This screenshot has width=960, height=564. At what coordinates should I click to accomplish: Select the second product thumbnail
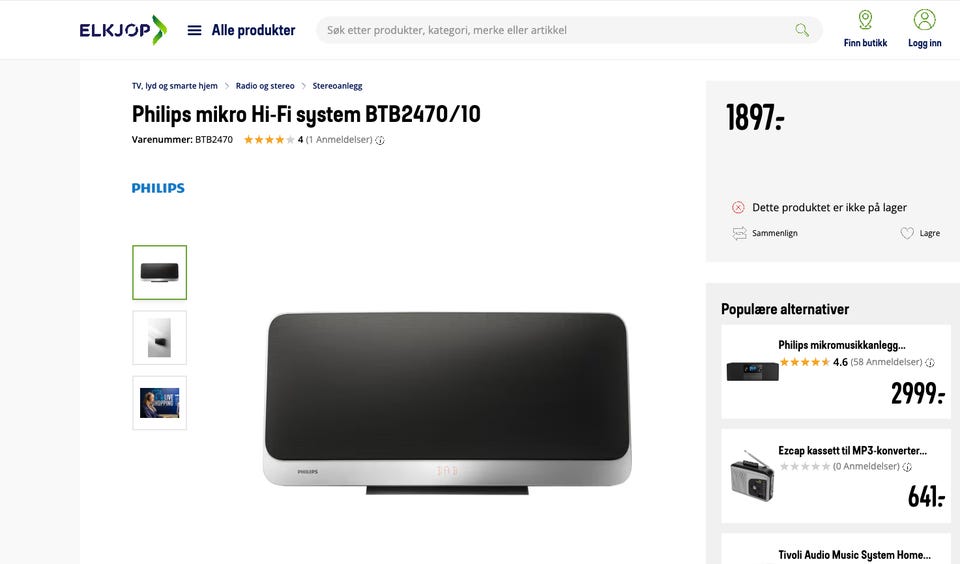[x=160, y=337]
